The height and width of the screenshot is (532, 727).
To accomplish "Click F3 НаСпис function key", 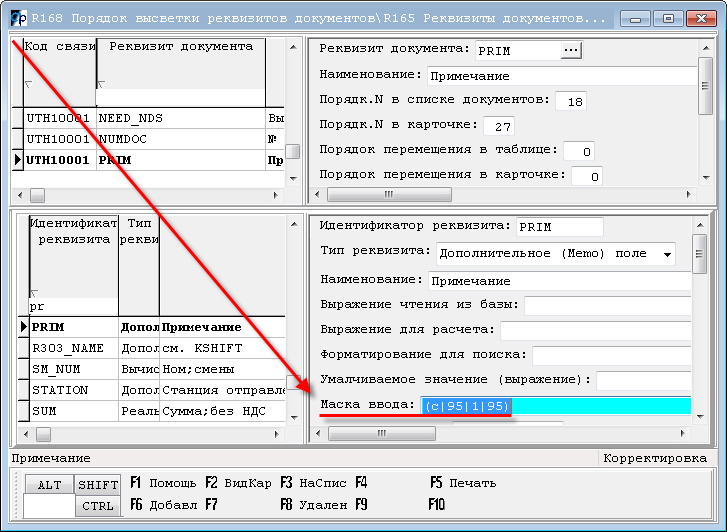I will 313,483.
